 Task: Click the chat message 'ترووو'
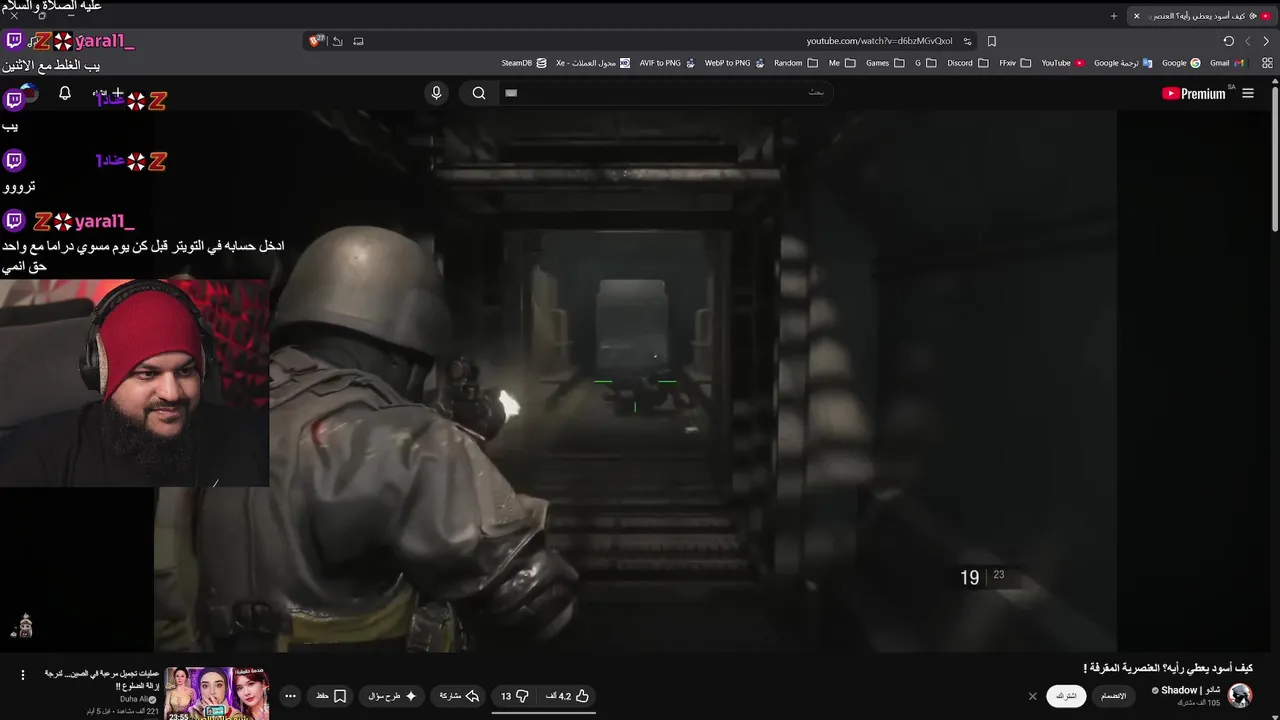pos(19,186)
